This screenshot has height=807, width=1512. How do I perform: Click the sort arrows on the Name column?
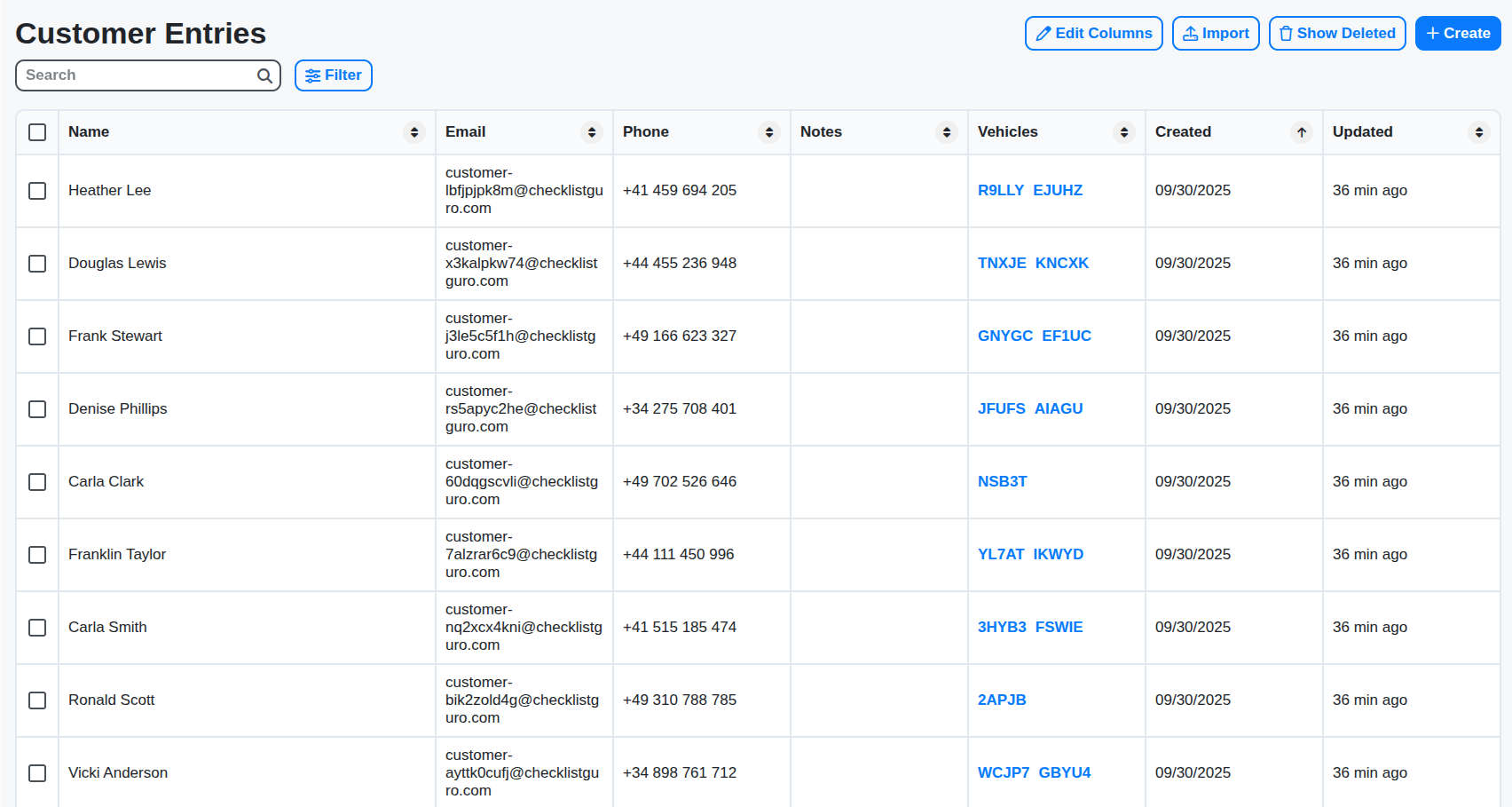tap(413, 131)
